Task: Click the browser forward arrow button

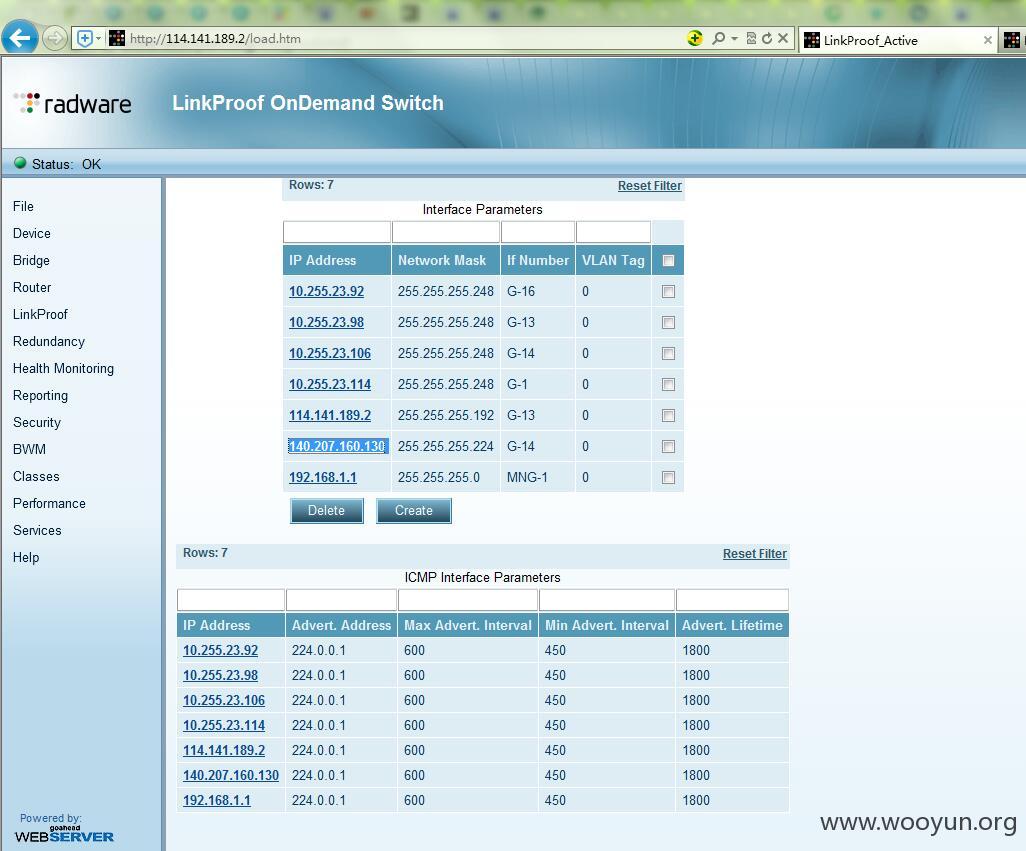Action: pos(55,38)
